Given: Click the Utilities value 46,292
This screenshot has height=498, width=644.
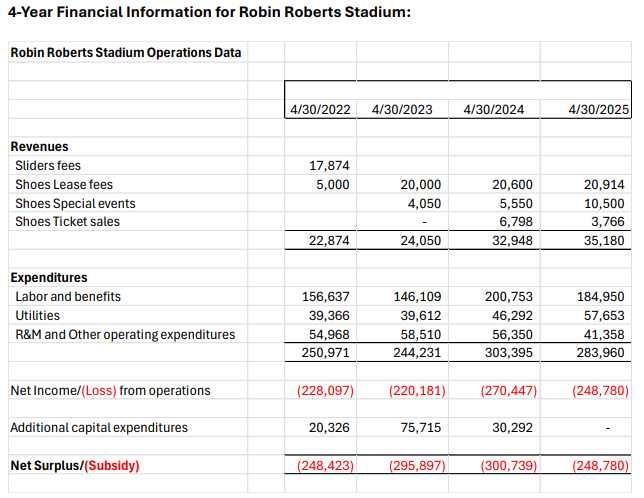Looking at the screenshot, I should (512, 316).
